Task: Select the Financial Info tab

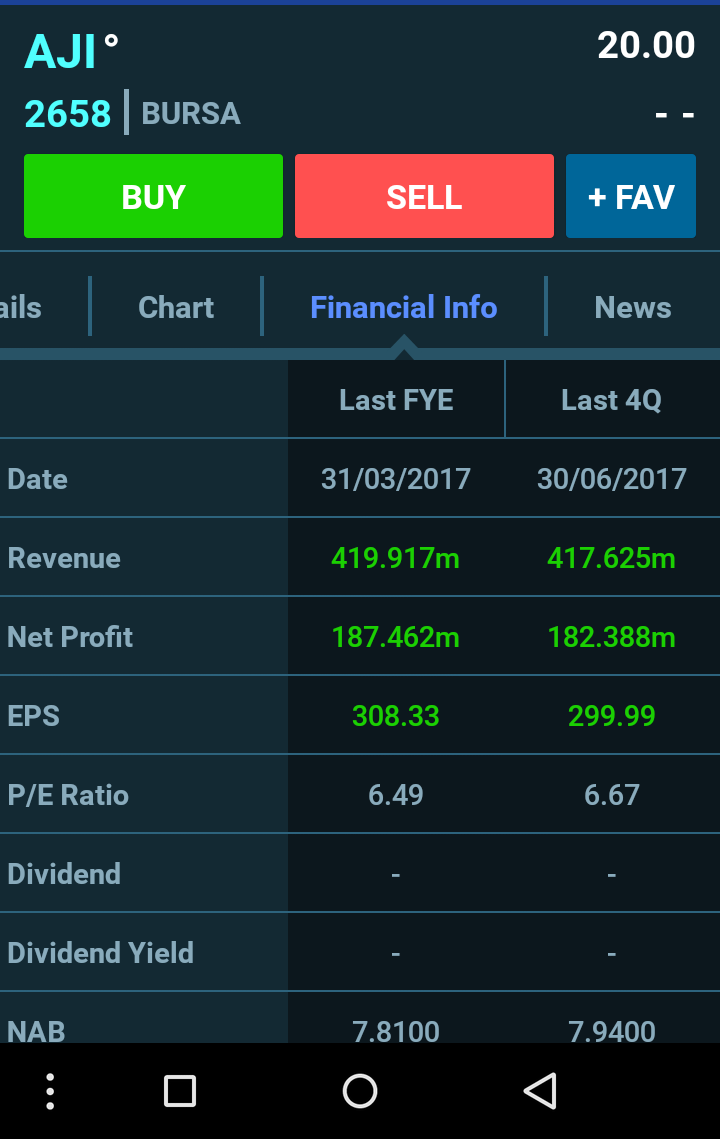Action: tap(404, 307)
